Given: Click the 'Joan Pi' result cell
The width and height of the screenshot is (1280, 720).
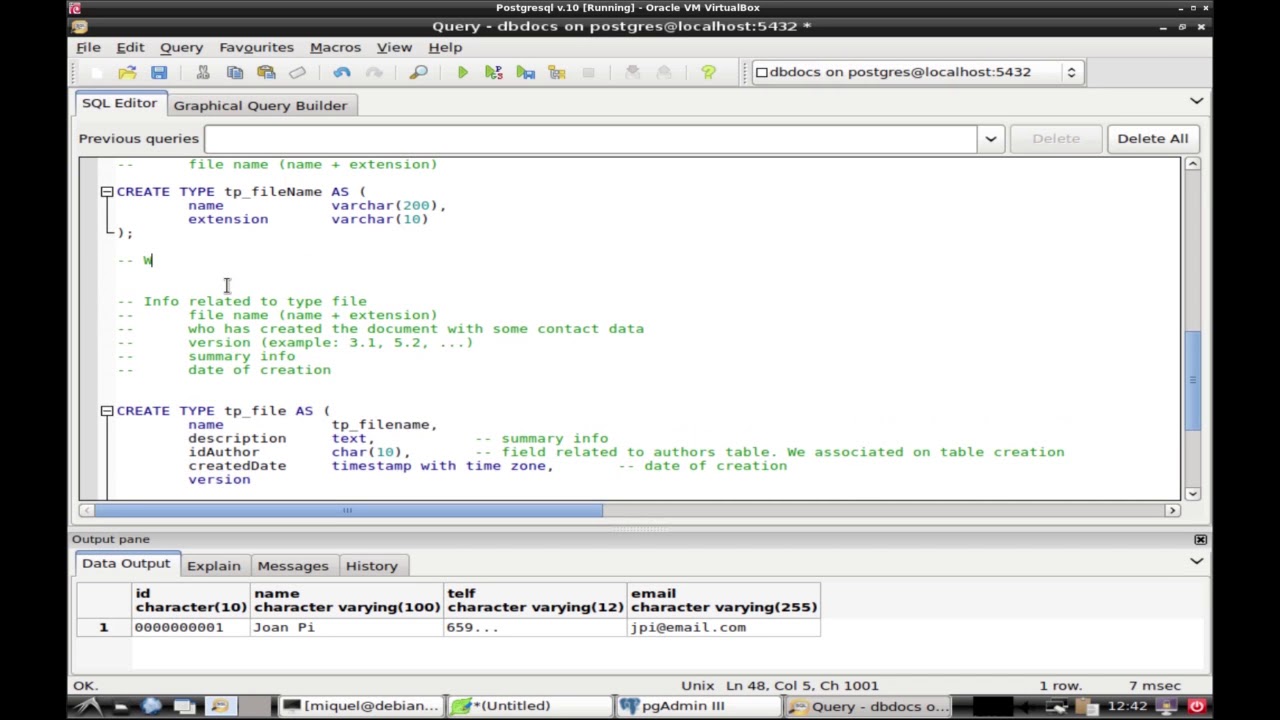Looking at the screenshot, I should point(346,627).
